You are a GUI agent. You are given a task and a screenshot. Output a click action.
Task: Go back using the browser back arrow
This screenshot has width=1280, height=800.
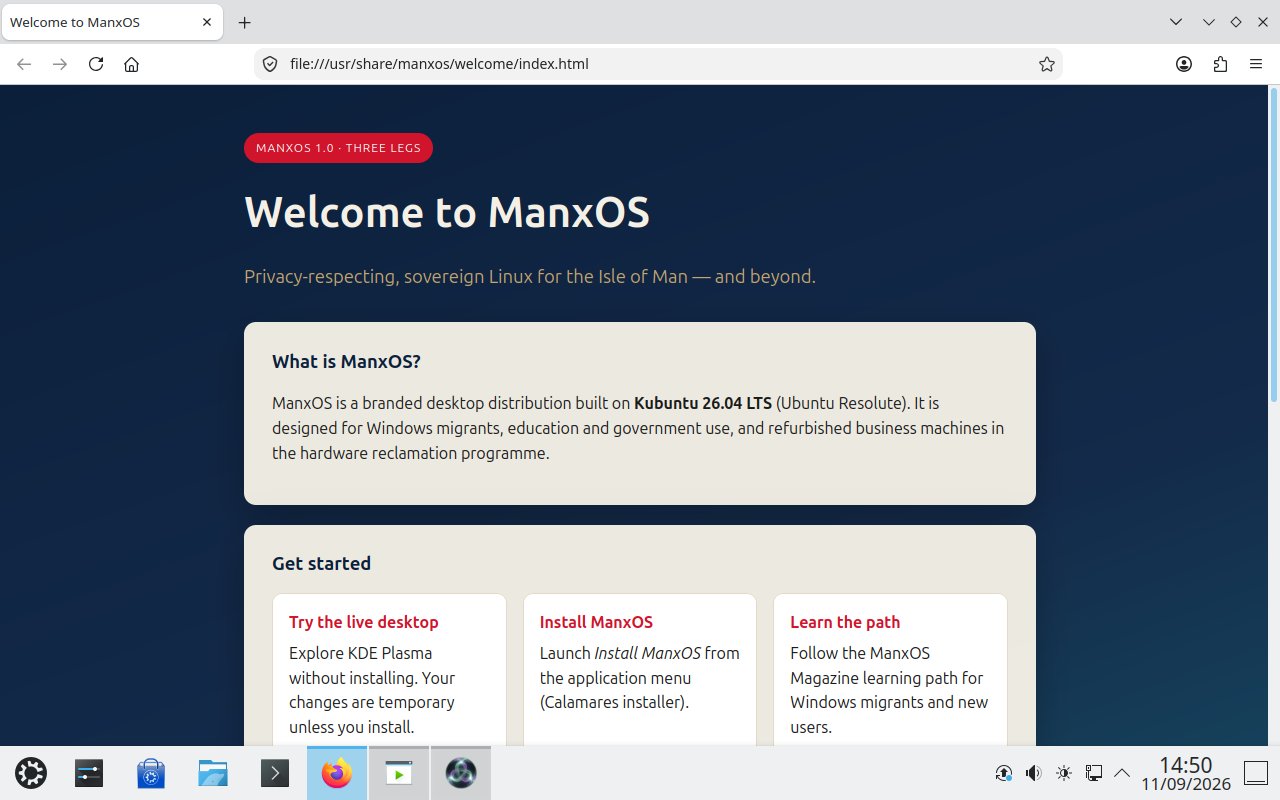(25, 64)
